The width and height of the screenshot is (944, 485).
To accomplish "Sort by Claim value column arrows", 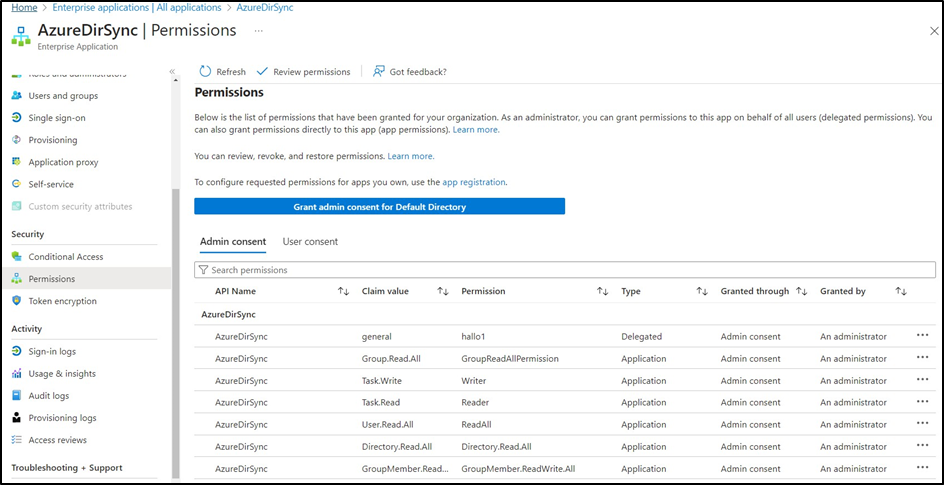I will [443, 292].
